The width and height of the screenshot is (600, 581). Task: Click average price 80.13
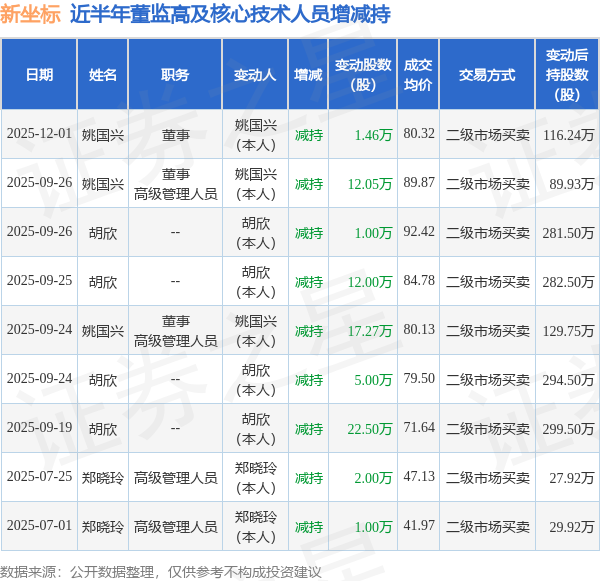coord(419,330)
